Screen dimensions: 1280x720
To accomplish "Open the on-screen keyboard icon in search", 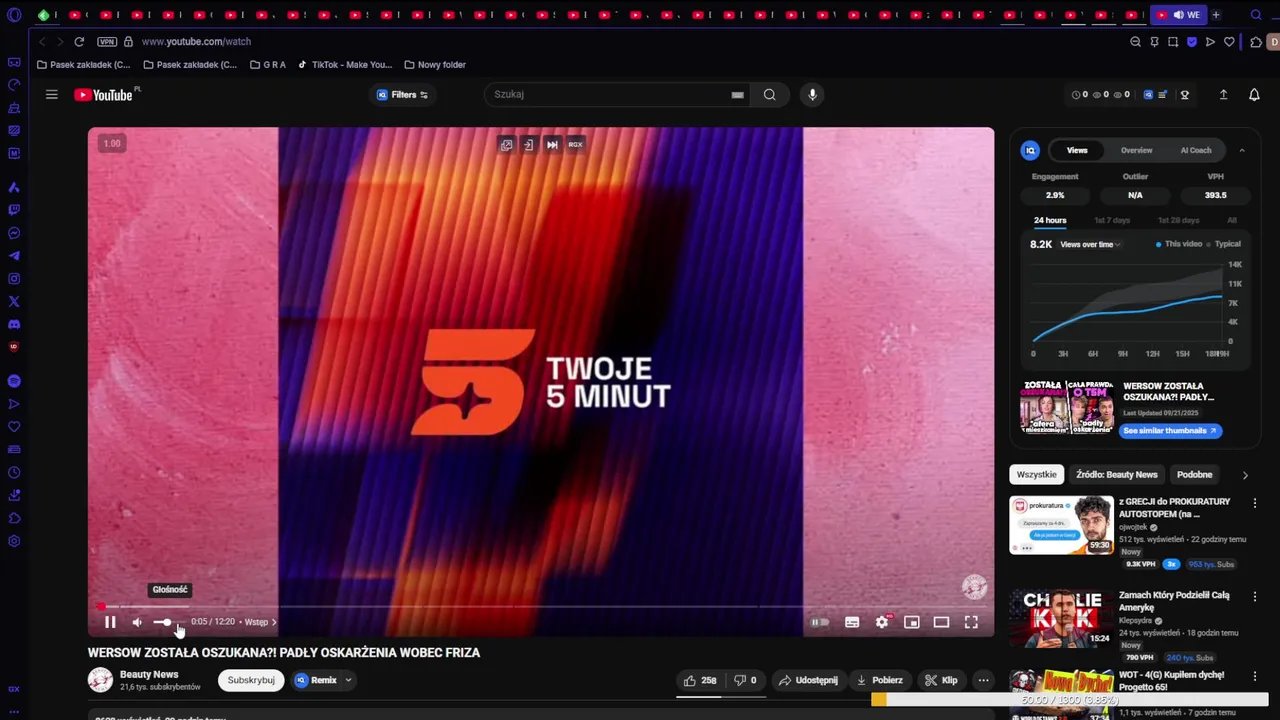I will point(737,95).
